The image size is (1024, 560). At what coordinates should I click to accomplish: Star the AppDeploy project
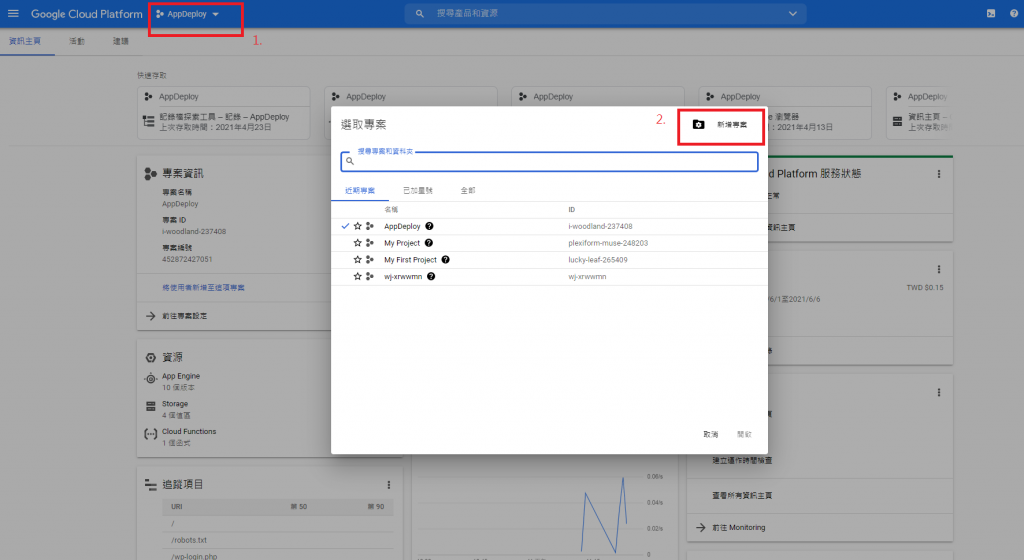(357, 226)
